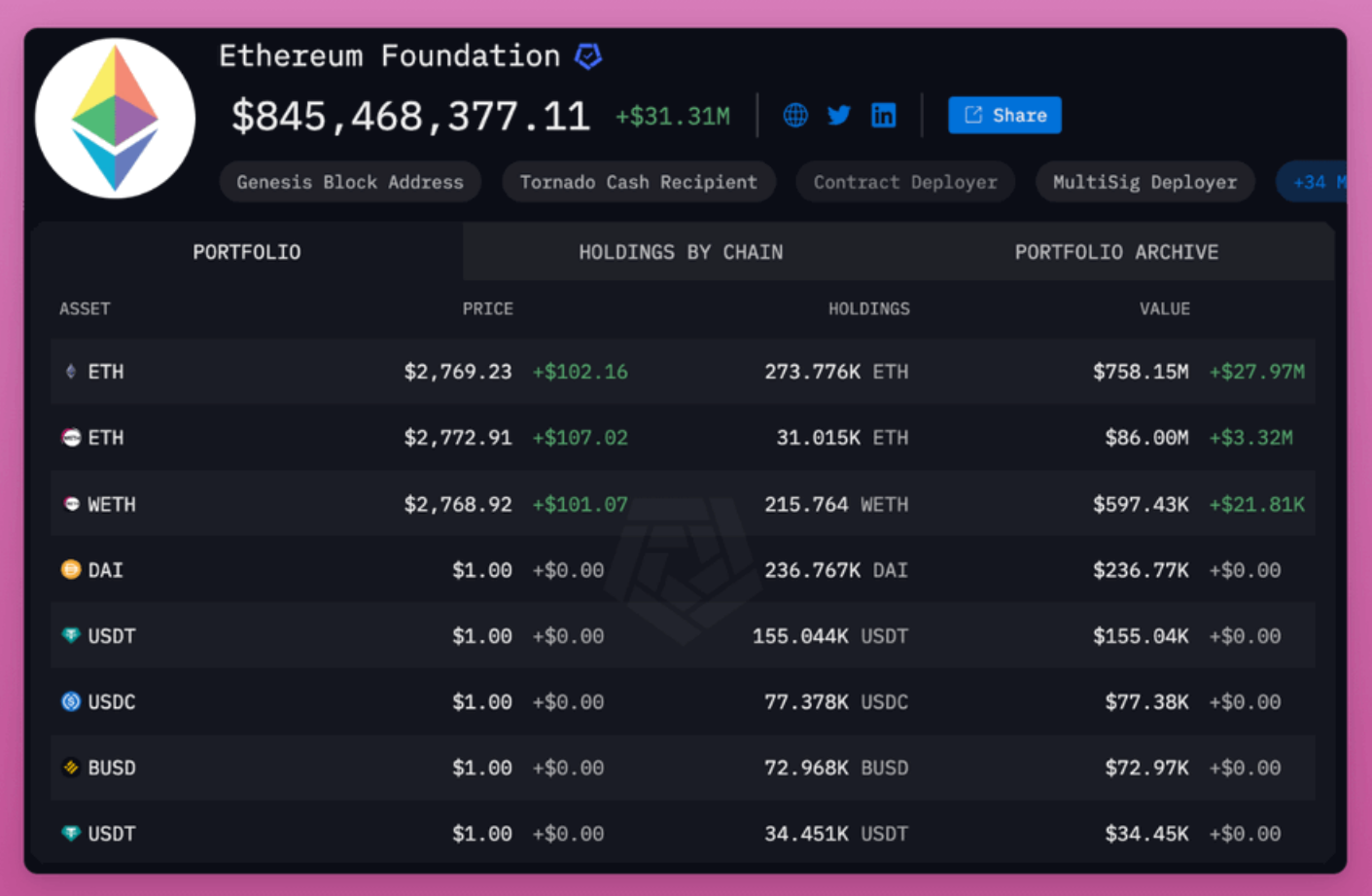1372x896 pixels.
Task: Click the BUSD token icon
Action: [71, 768]
